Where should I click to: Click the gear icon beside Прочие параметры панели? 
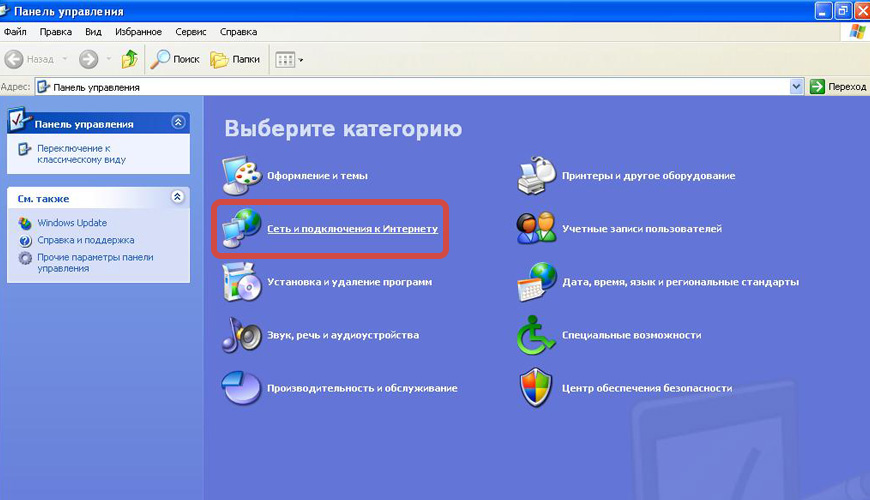[x=25, y=258]
